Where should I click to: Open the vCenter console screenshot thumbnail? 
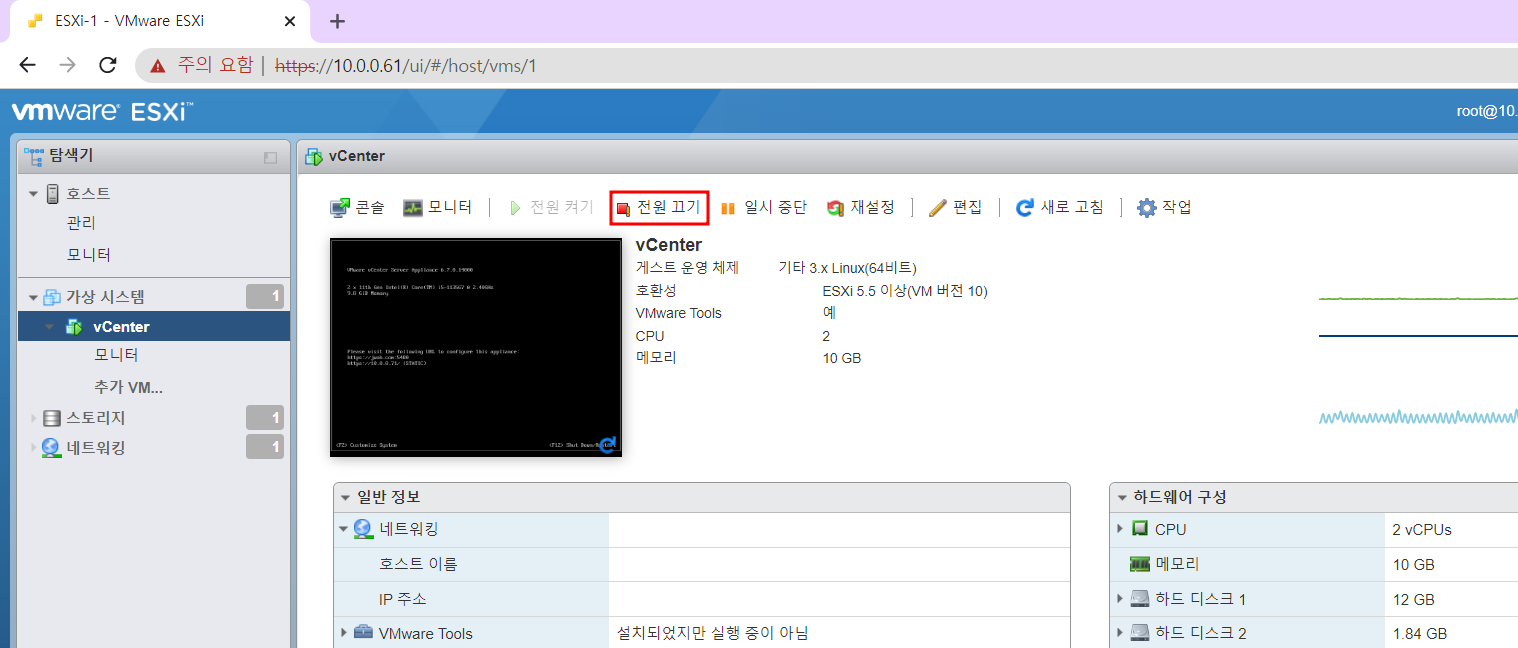[x=476, y=348]
